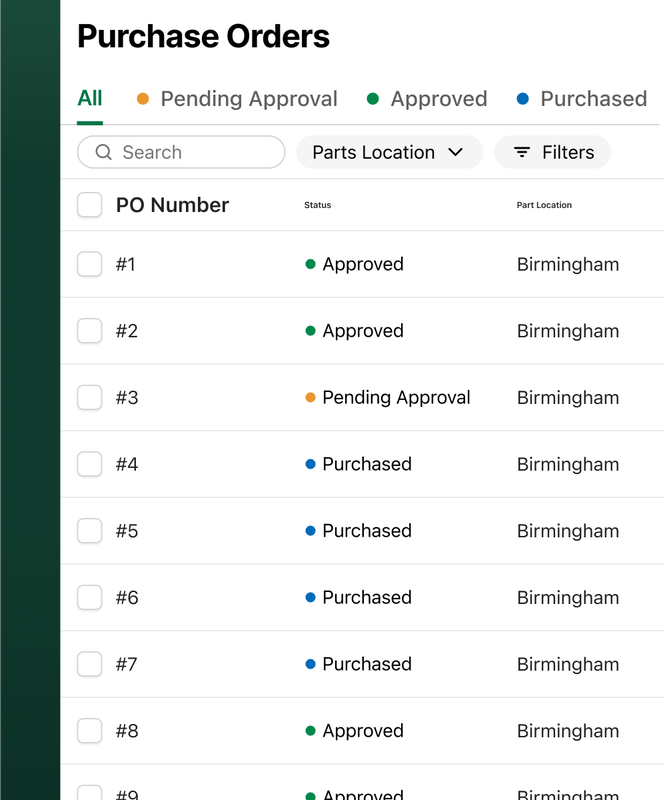
Task: Open the Filters button
Action: 553,152
